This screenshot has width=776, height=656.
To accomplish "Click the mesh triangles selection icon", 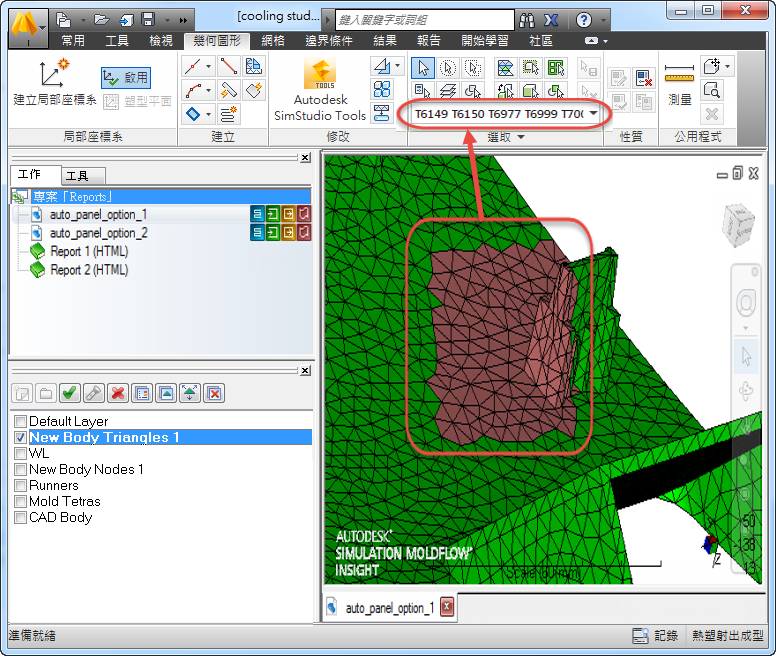I will click(x=505, y=68).
